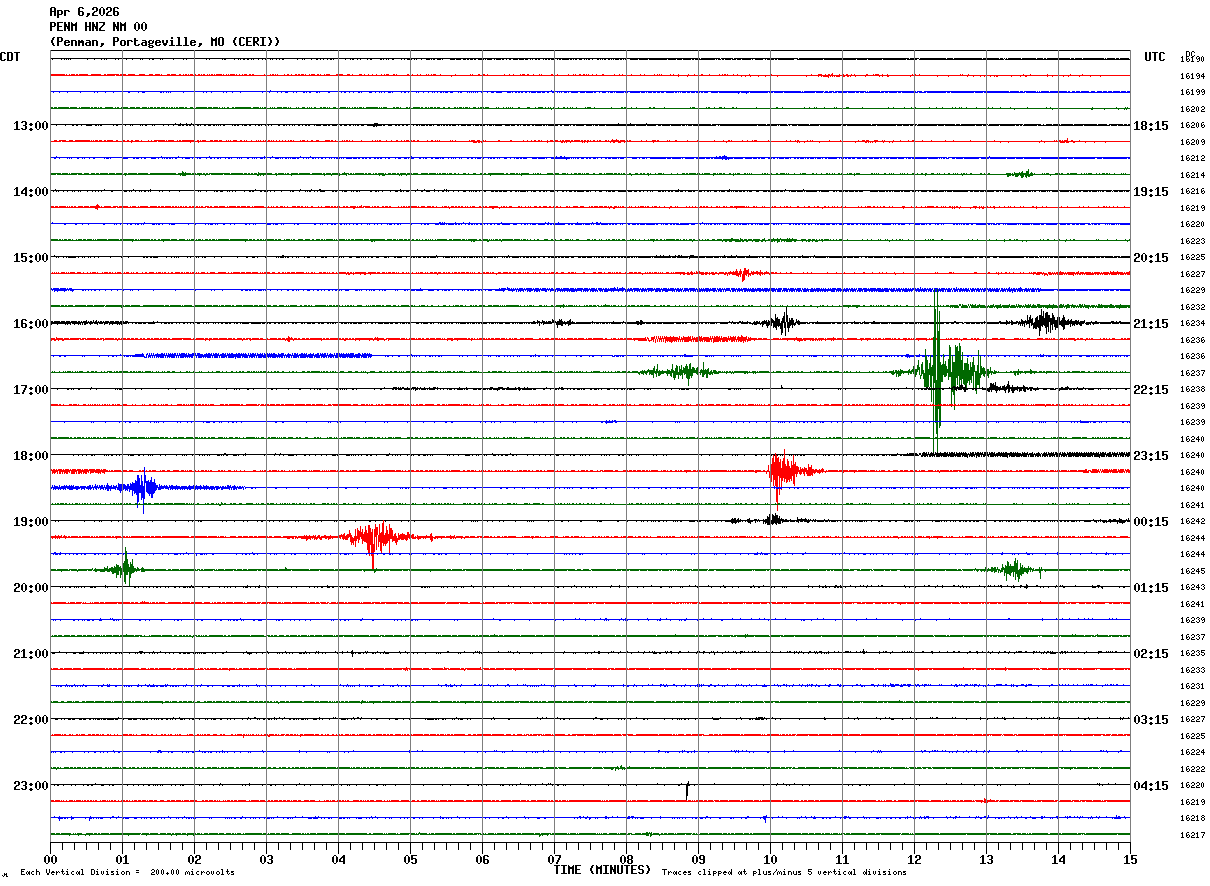
Task: Click the DC offset value 16217
Action: 1192,835
